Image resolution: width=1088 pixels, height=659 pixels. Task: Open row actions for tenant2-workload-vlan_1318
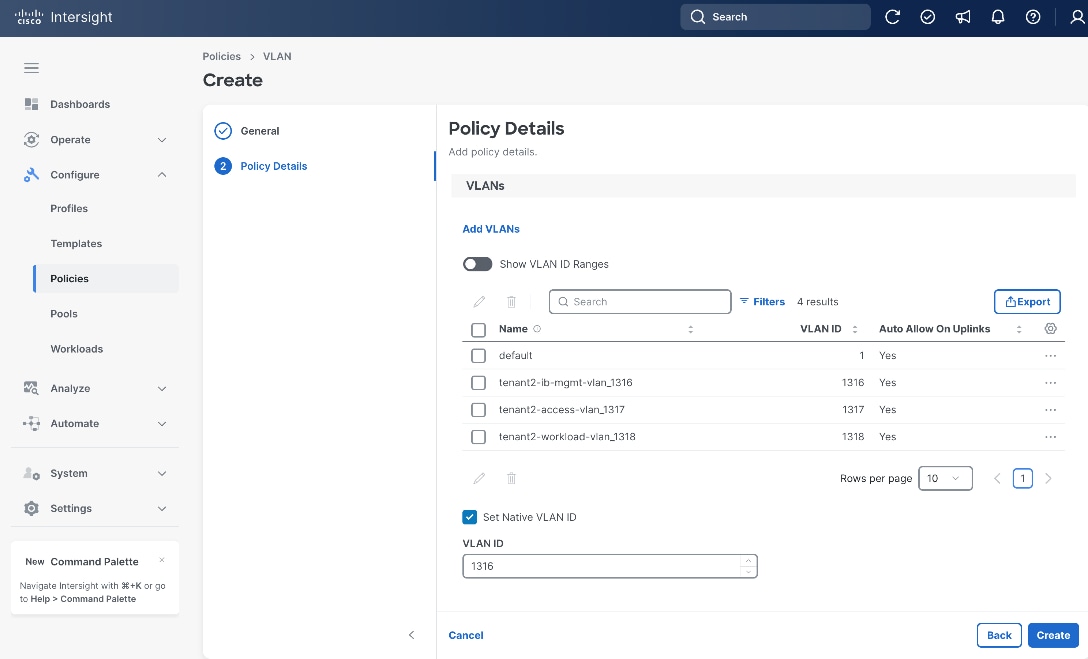click(1051, 437)
